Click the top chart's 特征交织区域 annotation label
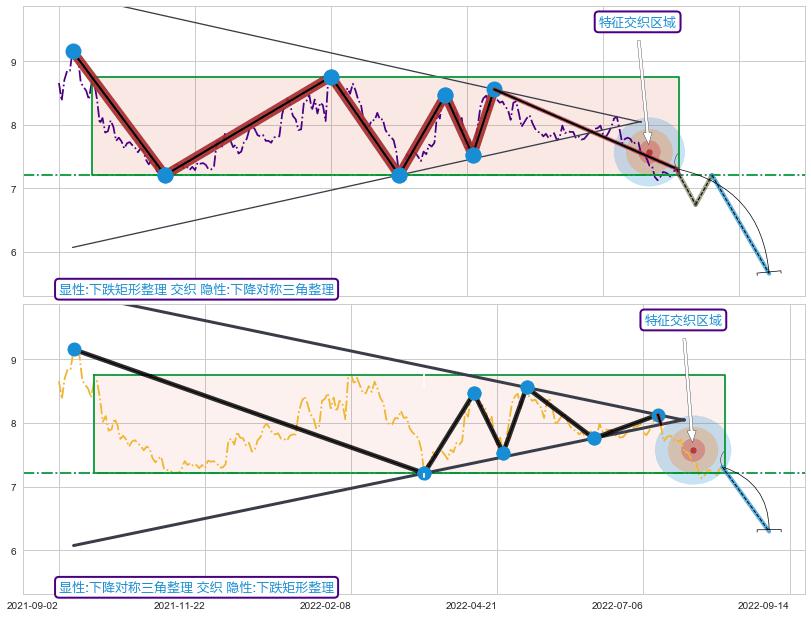The image size is (811, 617). point(637,22)
